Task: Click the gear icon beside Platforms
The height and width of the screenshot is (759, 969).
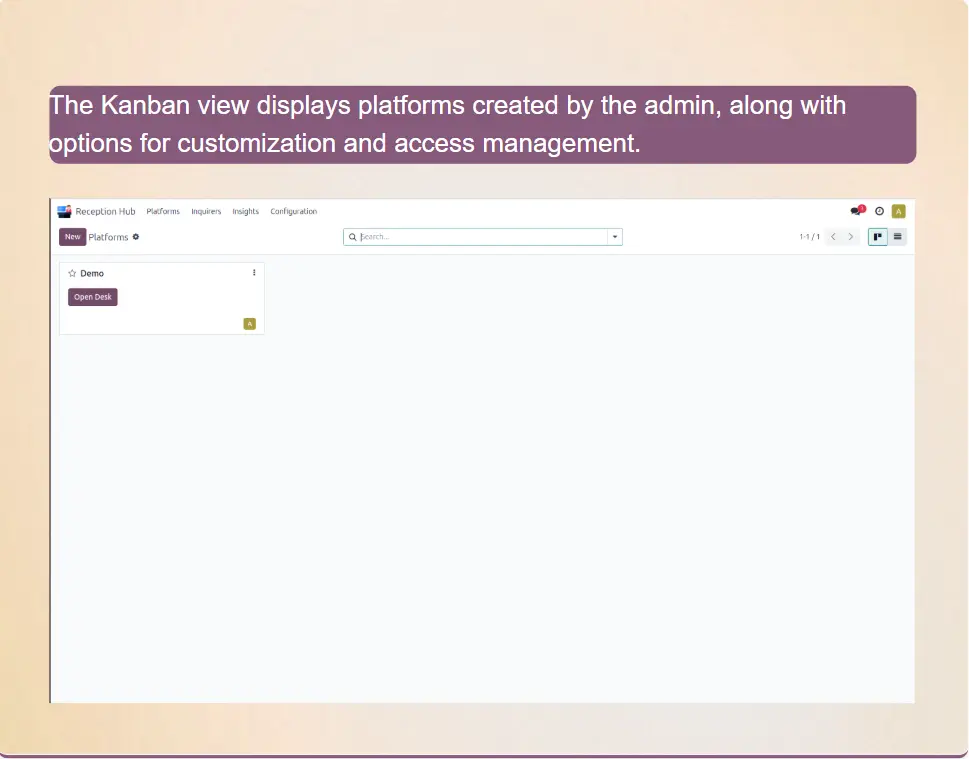Action: coord(136,237)
